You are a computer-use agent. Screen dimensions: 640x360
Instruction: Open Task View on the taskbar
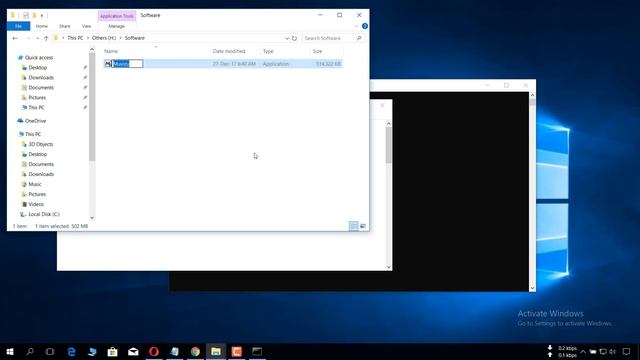tap(50, 351)
